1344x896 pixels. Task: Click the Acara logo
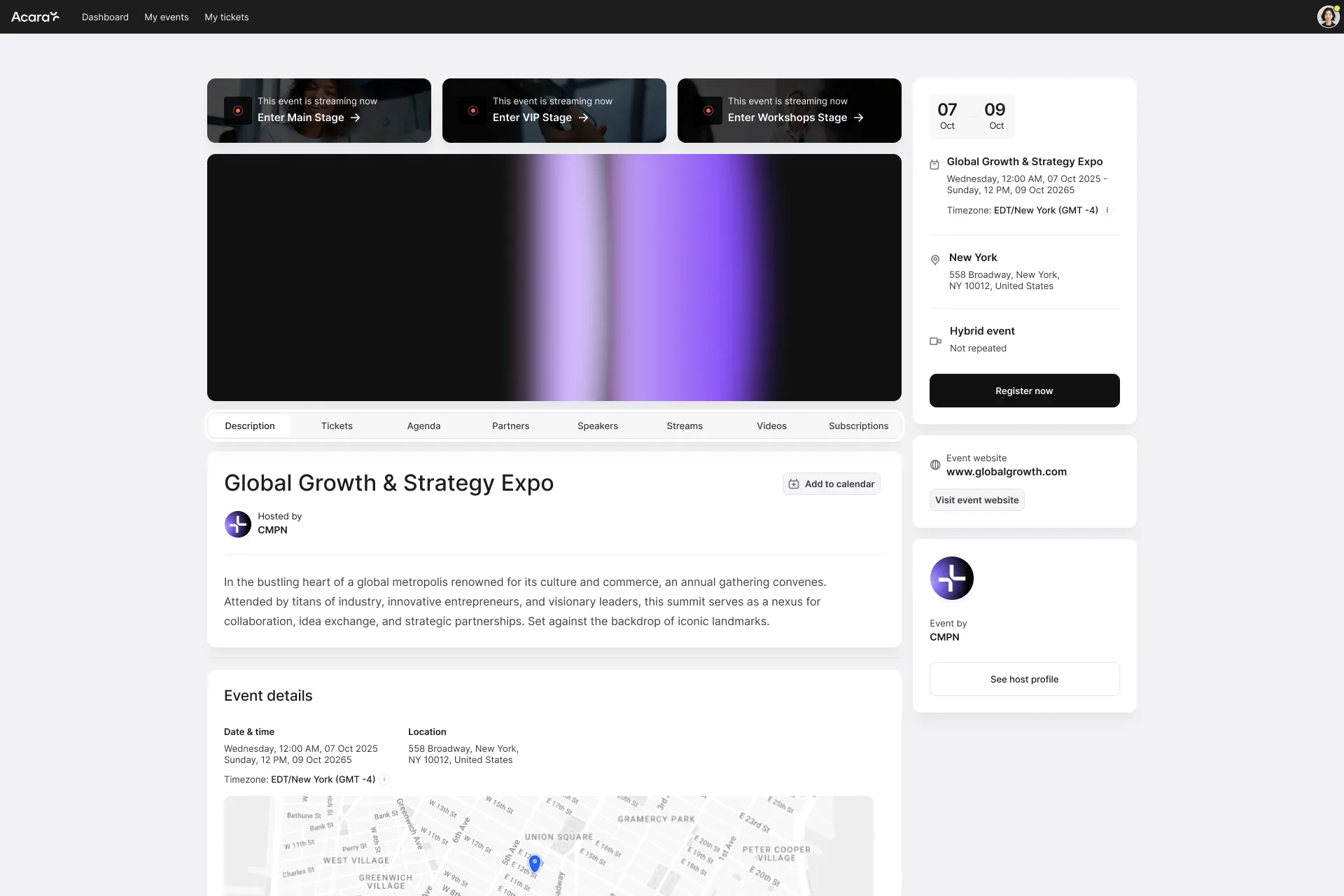tap(35, 17)
